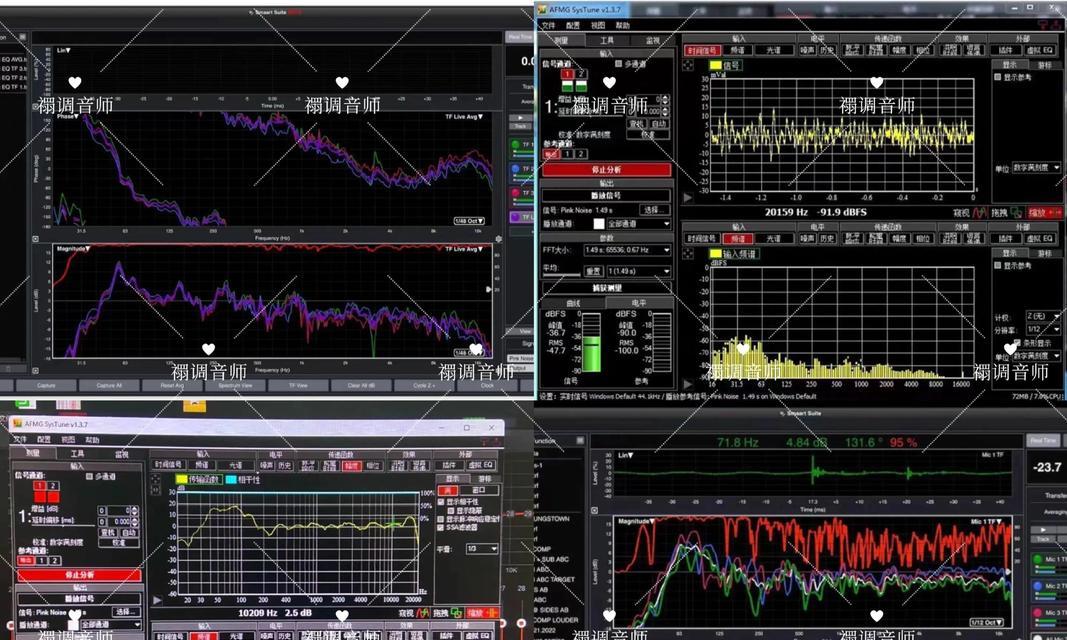Open the 1/12 Oct smoothing dropdown in Smaart
This screenshot has width=1067, height=640.
tap(987, 622)
